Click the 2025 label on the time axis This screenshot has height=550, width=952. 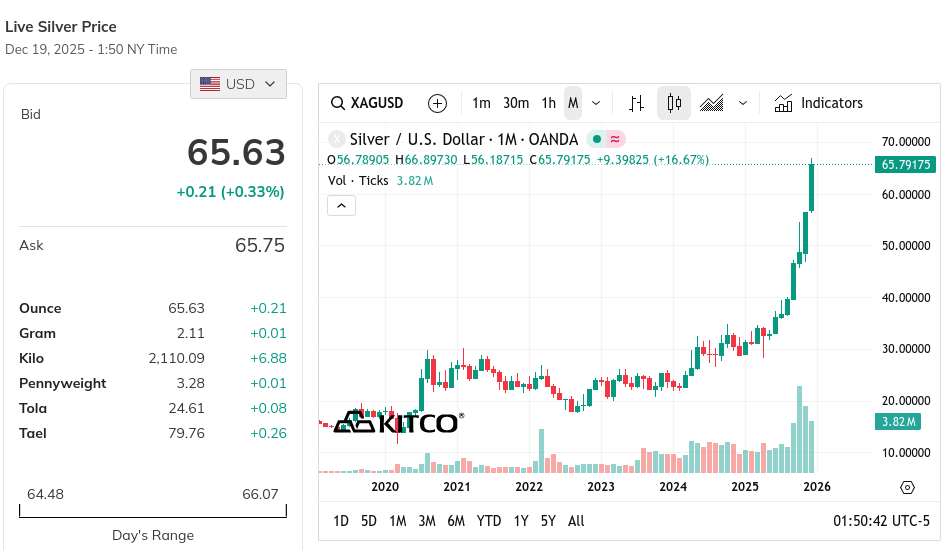pos(745,487)
